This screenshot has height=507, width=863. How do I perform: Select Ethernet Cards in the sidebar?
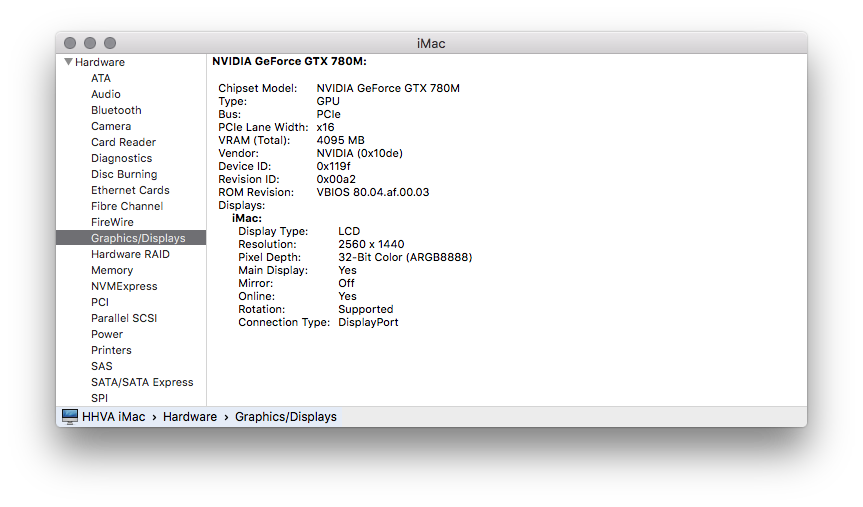[130, 190]
